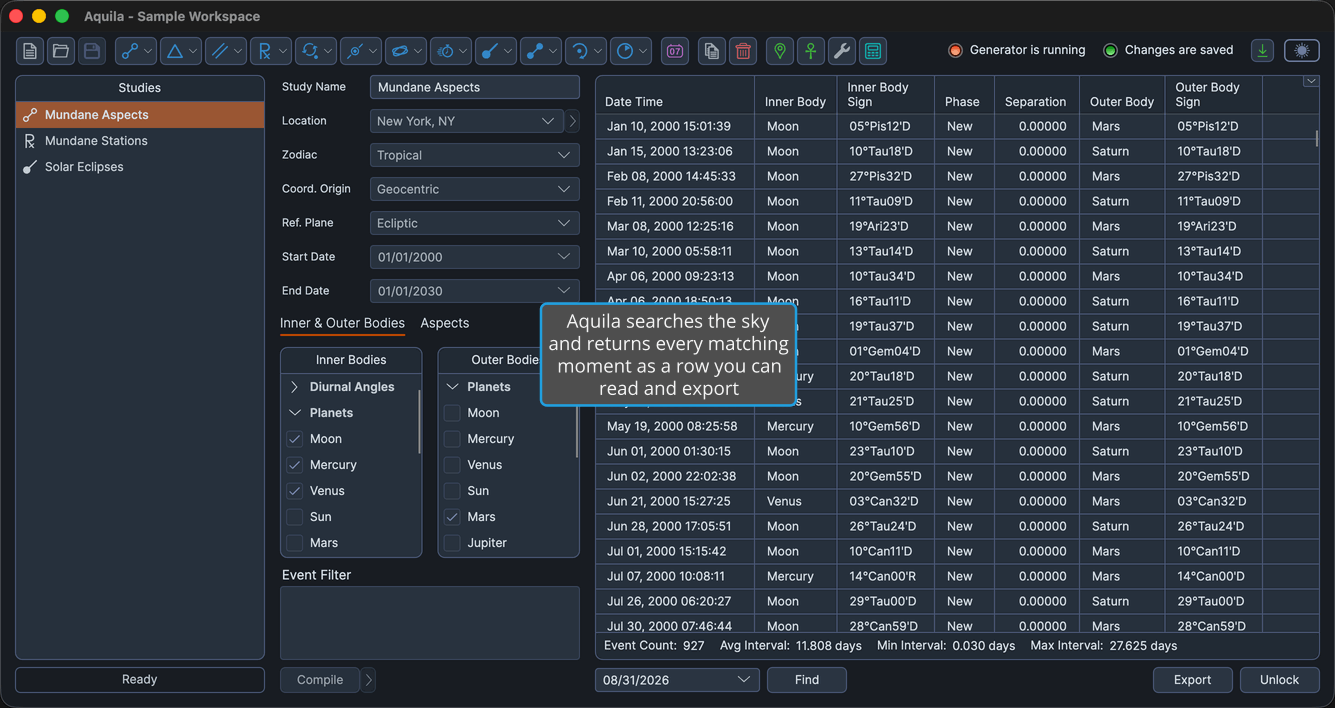Enable Mars in Inner Bodies list
Screen dimensions: 1335x708
coord(294,543)
